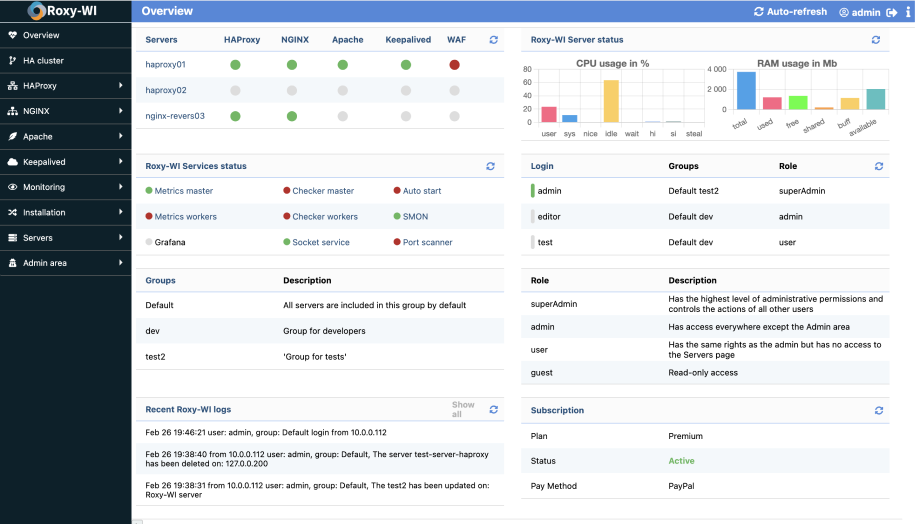Expand the HAProxy sidebar menu
The height and width of the screenshot is (524, 915).
coord(65,86)
